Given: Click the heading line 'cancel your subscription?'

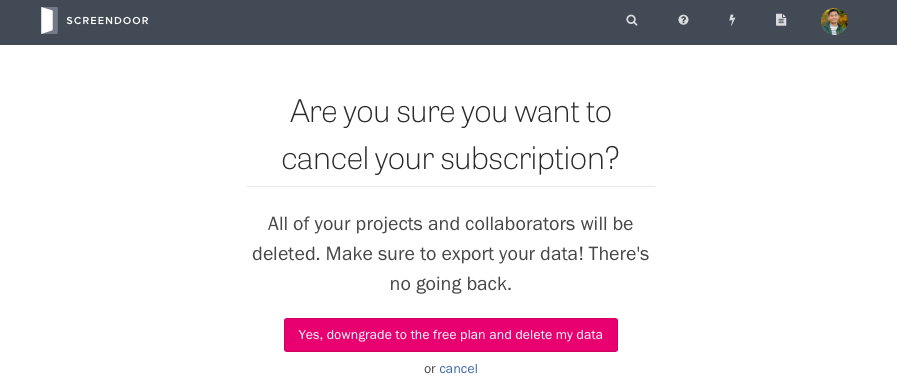Looking at the screenshot, I should [x=450, y=160].
